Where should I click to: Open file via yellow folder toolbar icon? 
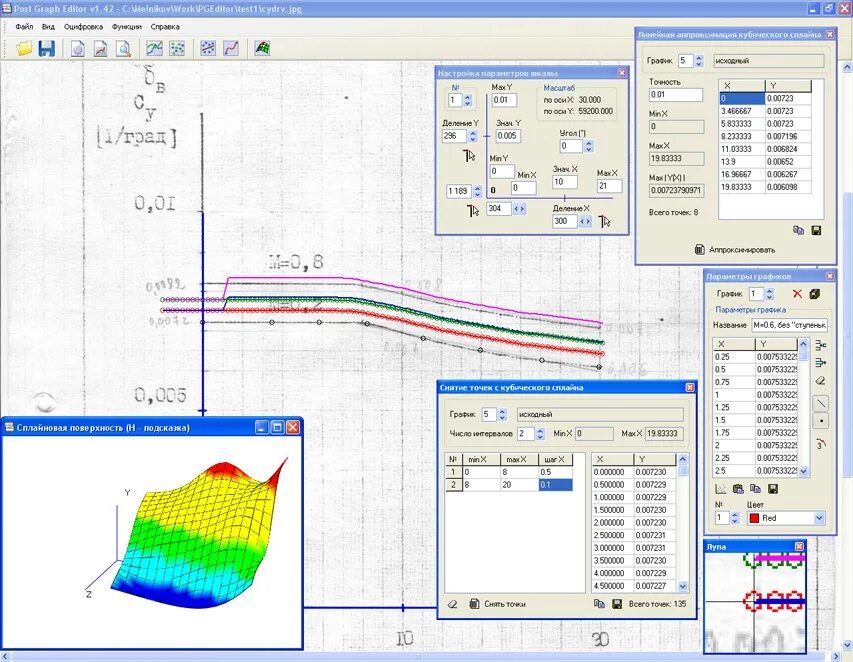point(24,48)
